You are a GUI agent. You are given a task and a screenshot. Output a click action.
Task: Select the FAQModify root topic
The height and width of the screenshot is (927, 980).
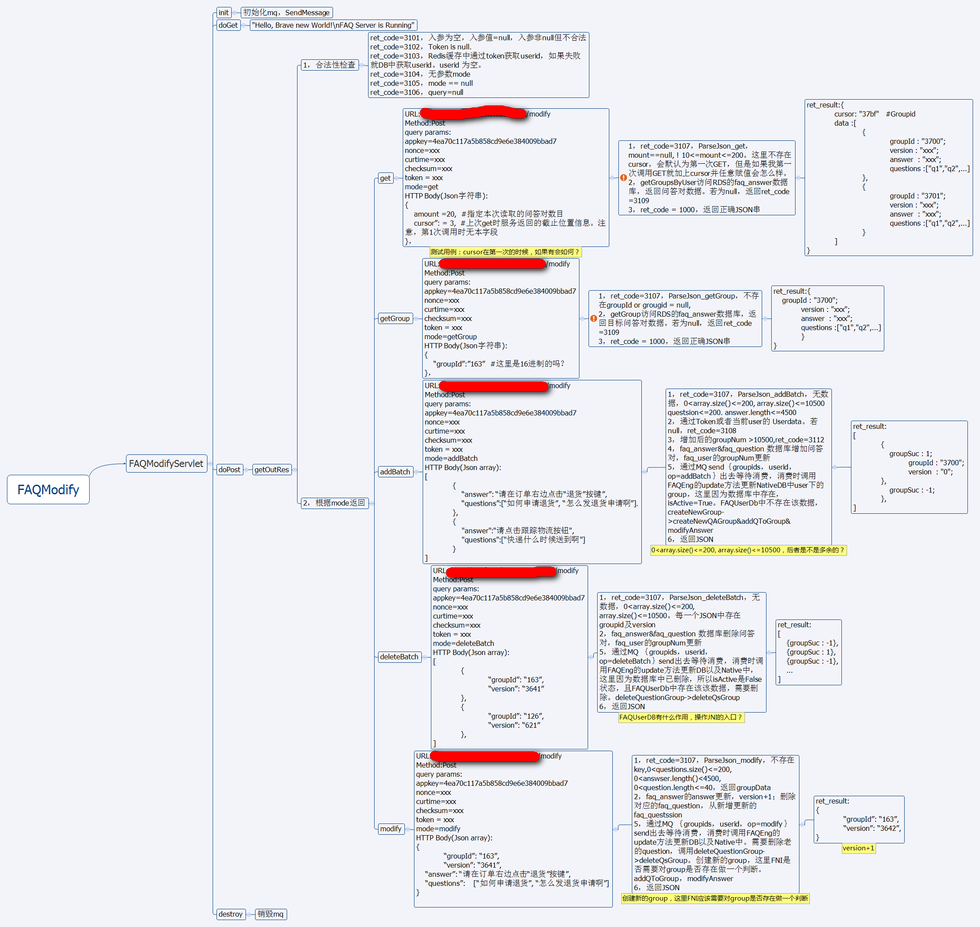click(x=49, y=490)
